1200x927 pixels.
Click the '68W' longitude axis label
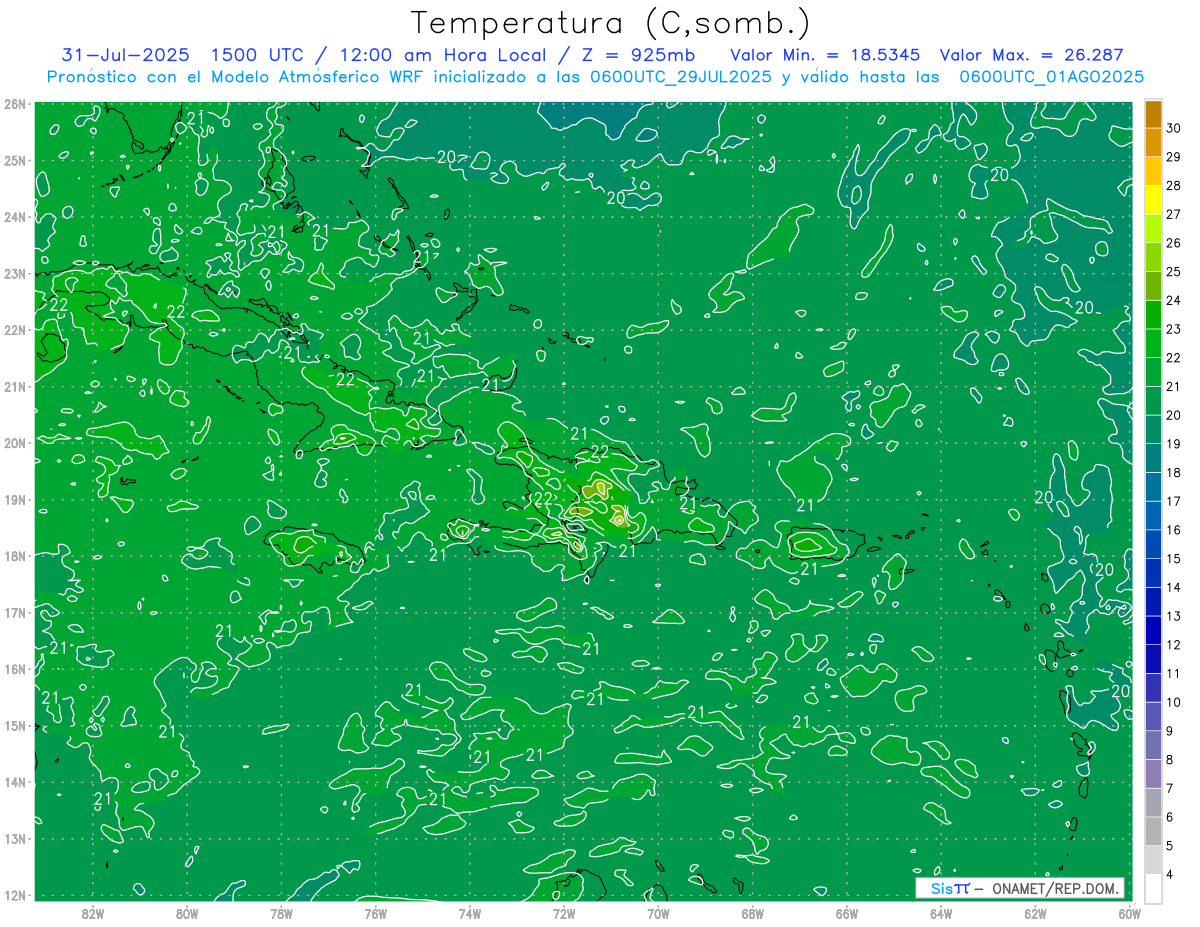coord(752,913)
